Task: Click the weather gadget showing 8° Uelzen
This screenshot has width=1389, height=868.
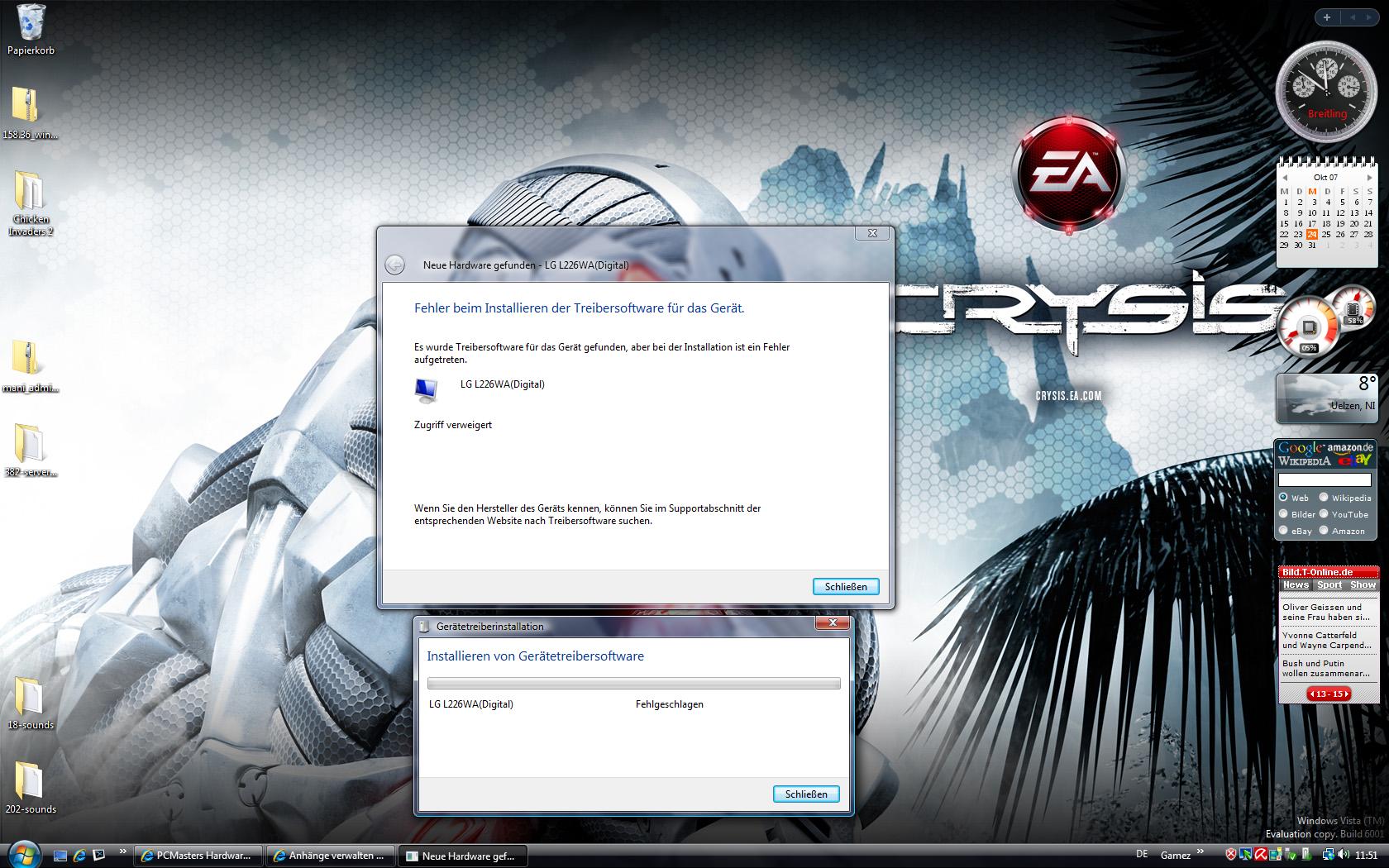Action: click(1326, 398)
